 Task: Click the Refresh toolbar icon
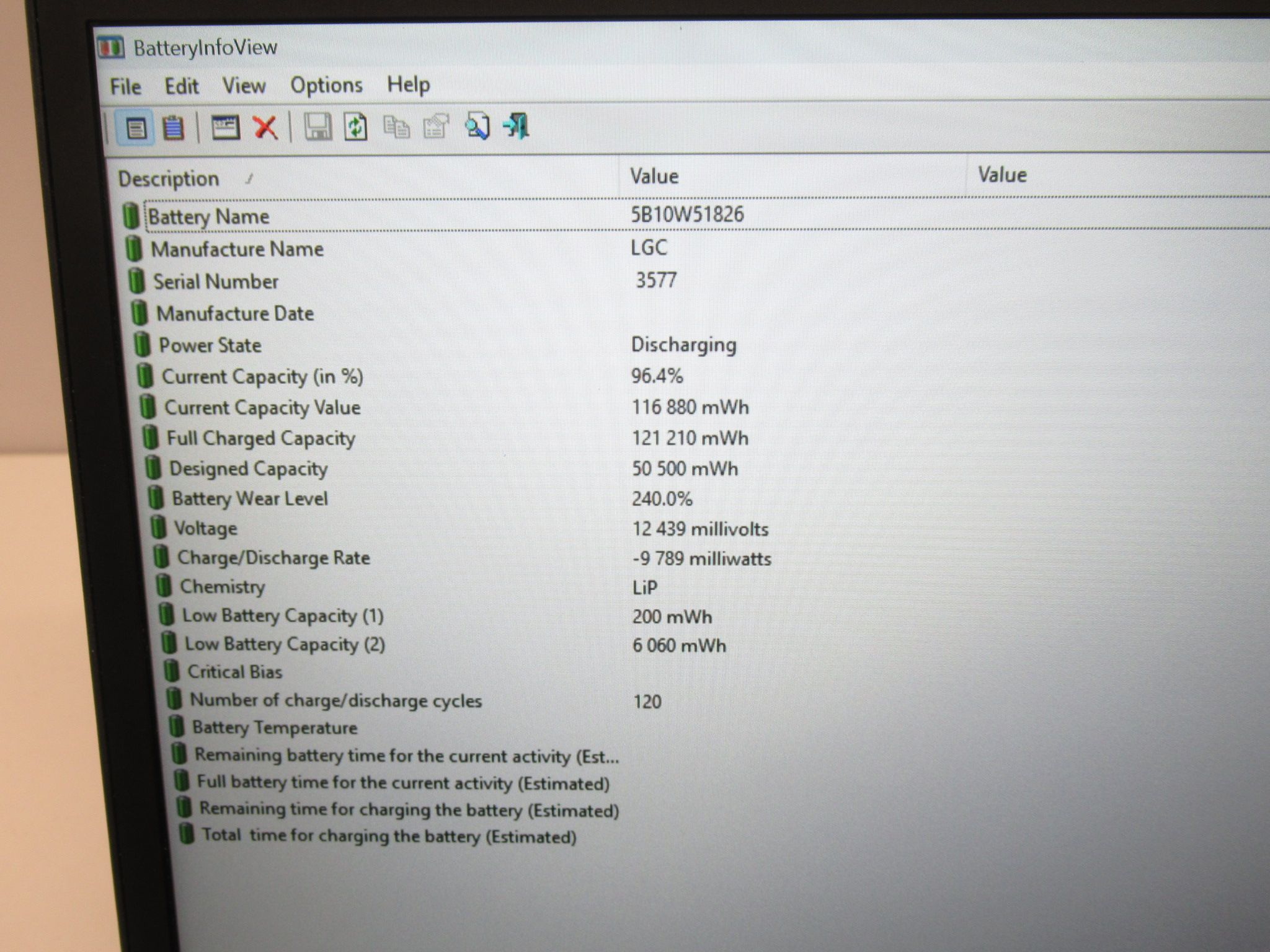356,127
